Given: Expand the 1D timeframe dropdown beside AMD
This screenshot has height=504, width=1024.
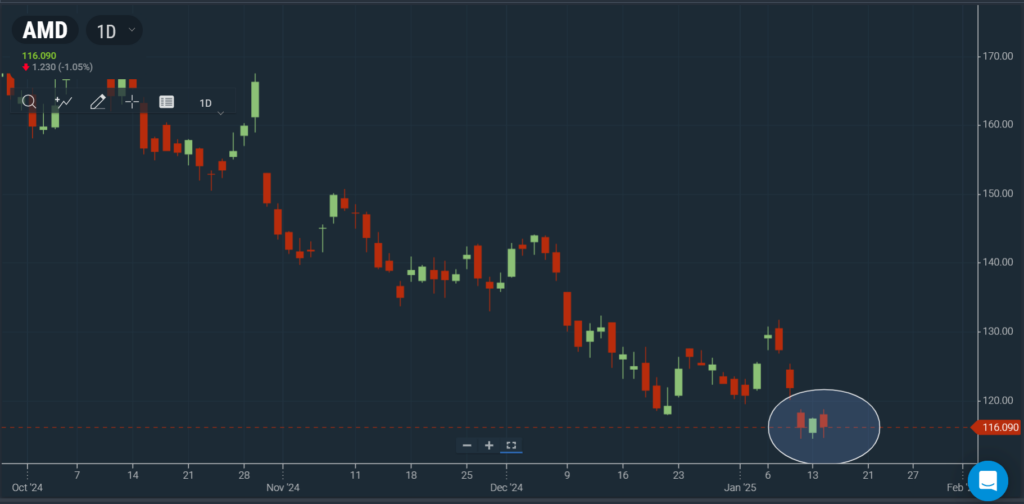Looking at the screenshot, I should click(114, 31).
